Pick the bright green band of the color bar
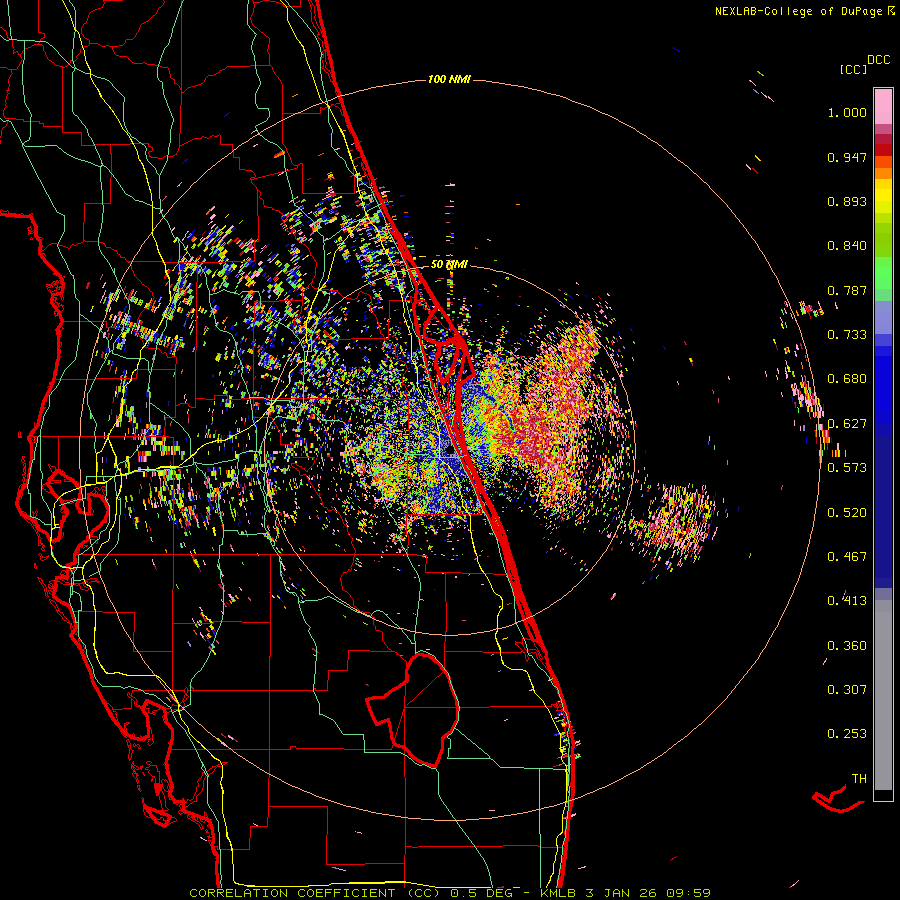The width and height of the screenshot is (900, 900). click(883, 273)
